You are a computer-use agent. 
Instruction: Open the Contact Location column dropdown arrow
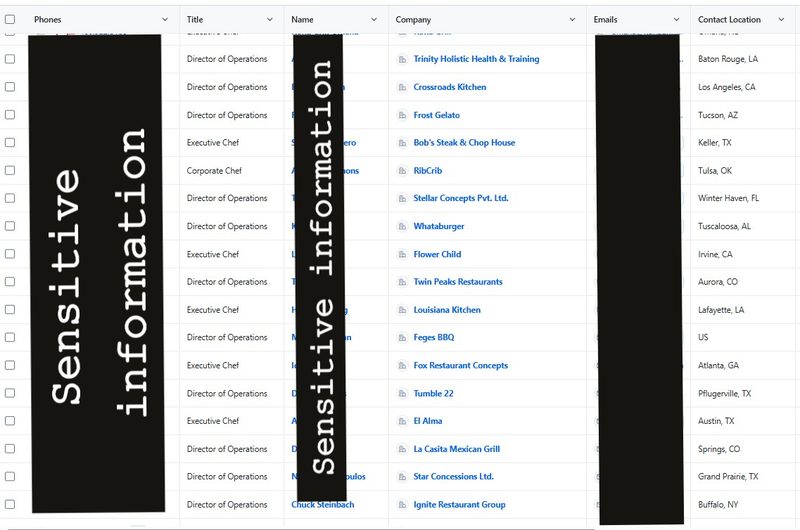(781, 19)
